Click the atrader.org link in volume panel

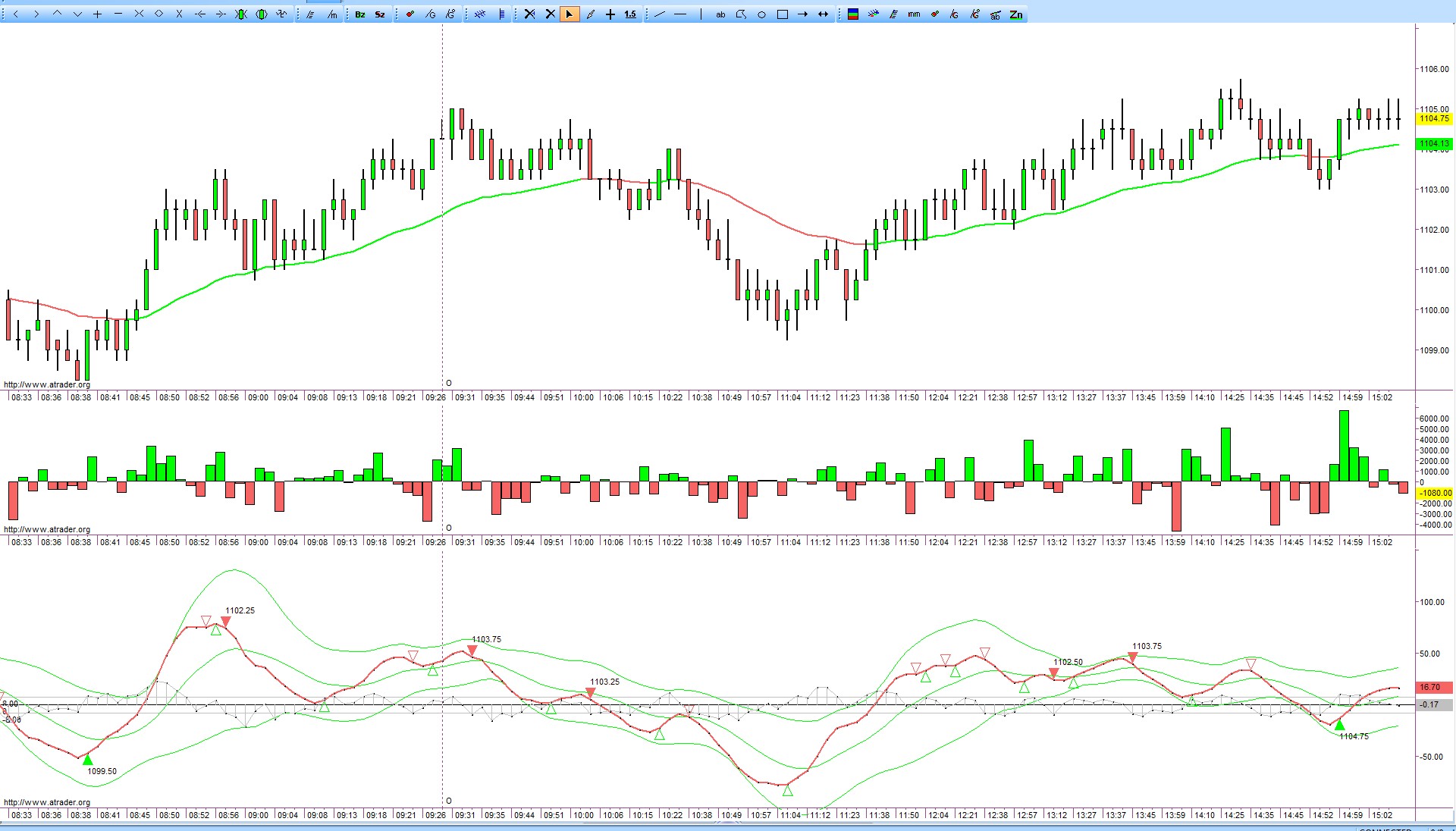pyautogui.click(x=47, y=529)
